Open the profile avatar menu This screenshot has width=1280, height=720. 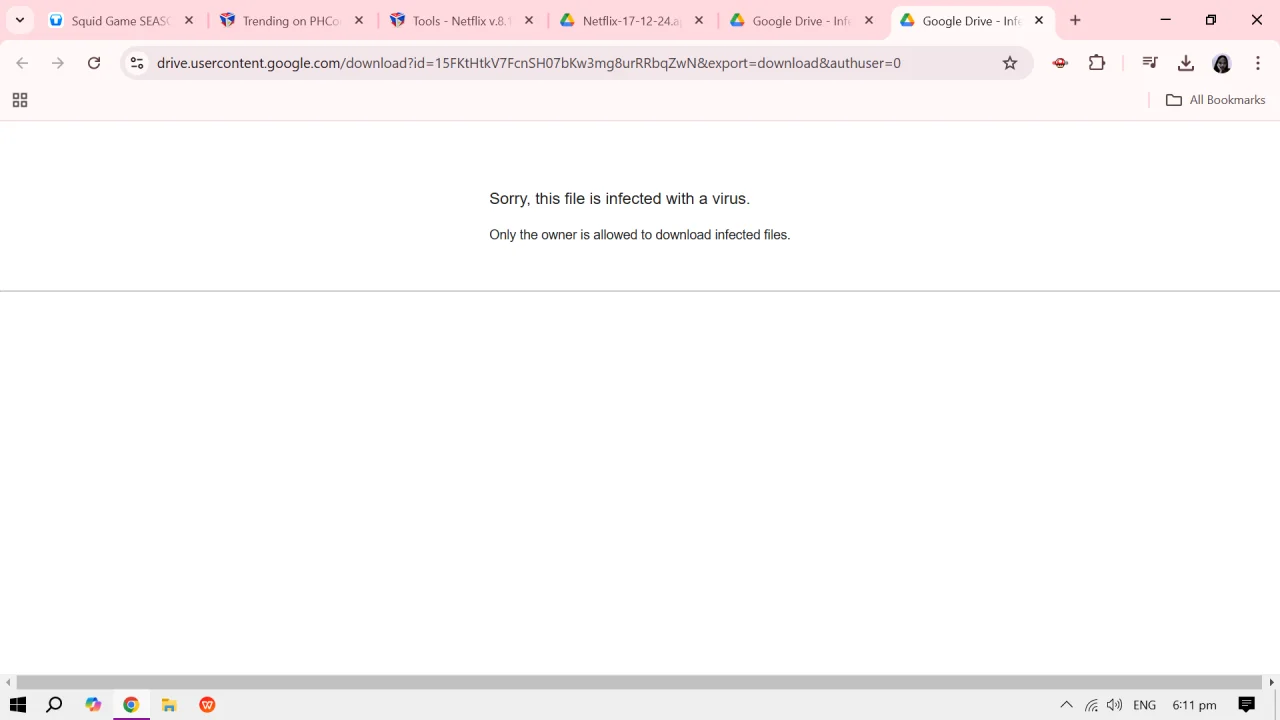click(x=1222, y=63)
